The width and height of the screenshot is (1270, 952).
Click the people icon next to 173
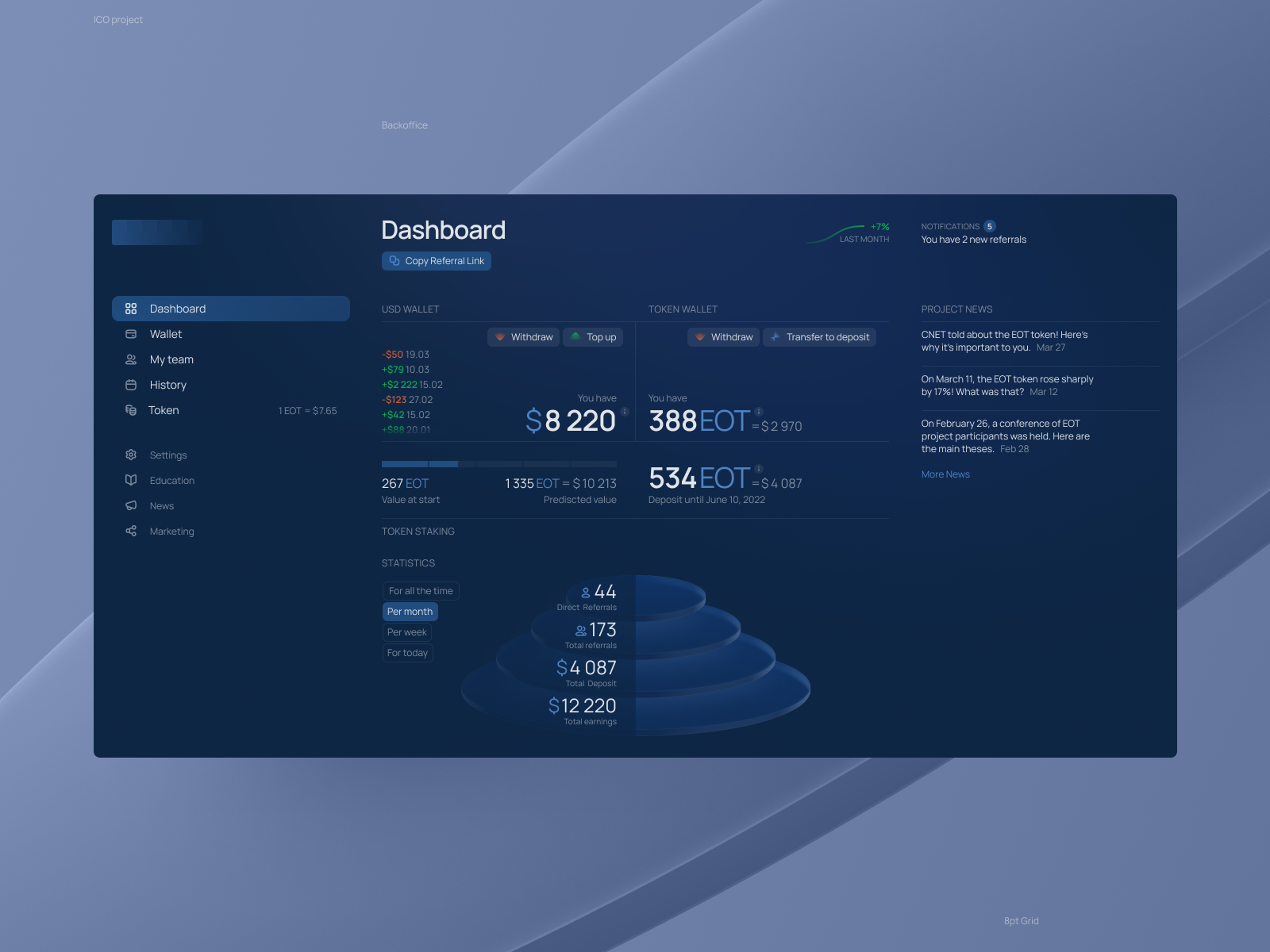581,631
